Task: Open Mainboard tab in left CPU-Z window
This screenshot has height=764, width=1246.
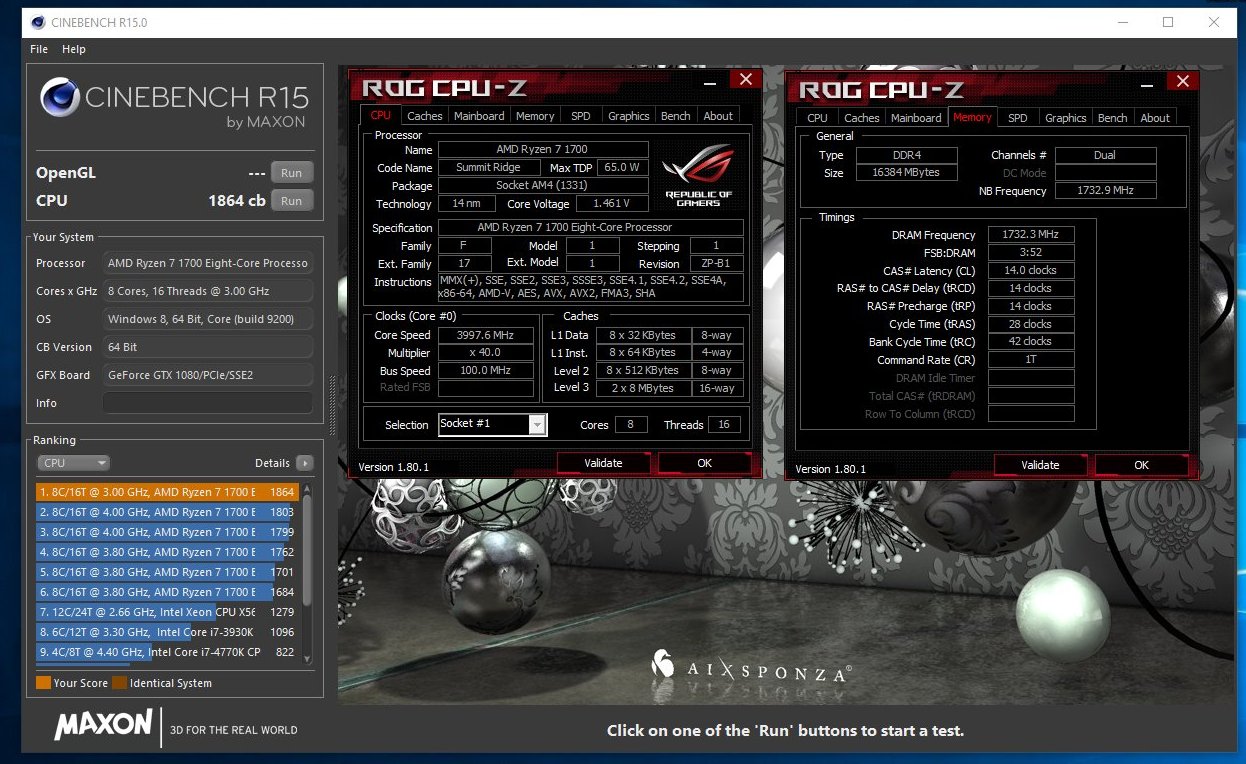Action: (479, 116)
